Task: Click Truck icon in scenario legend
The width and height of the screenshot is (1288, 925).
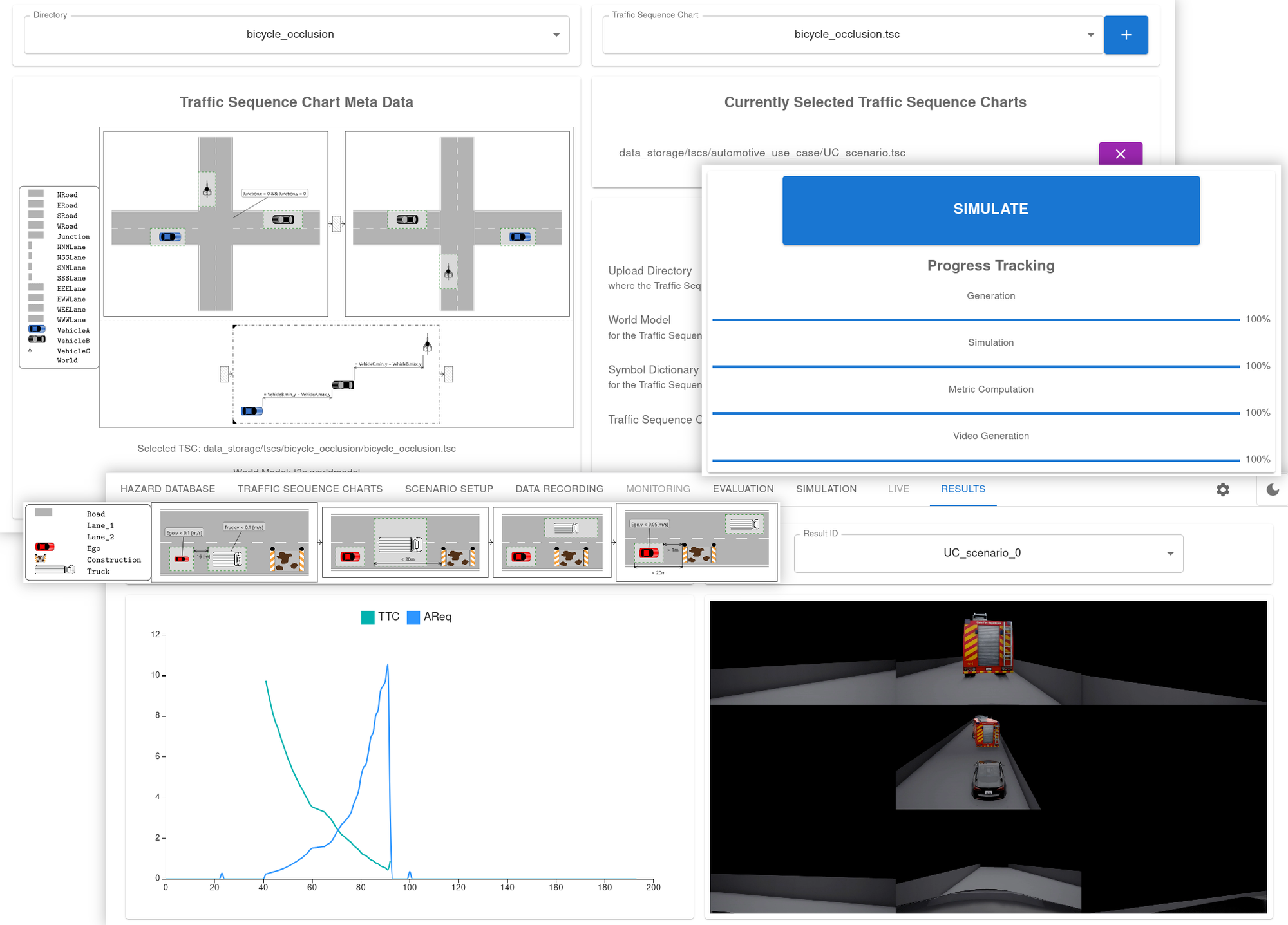Action: [x=55, y=570]
